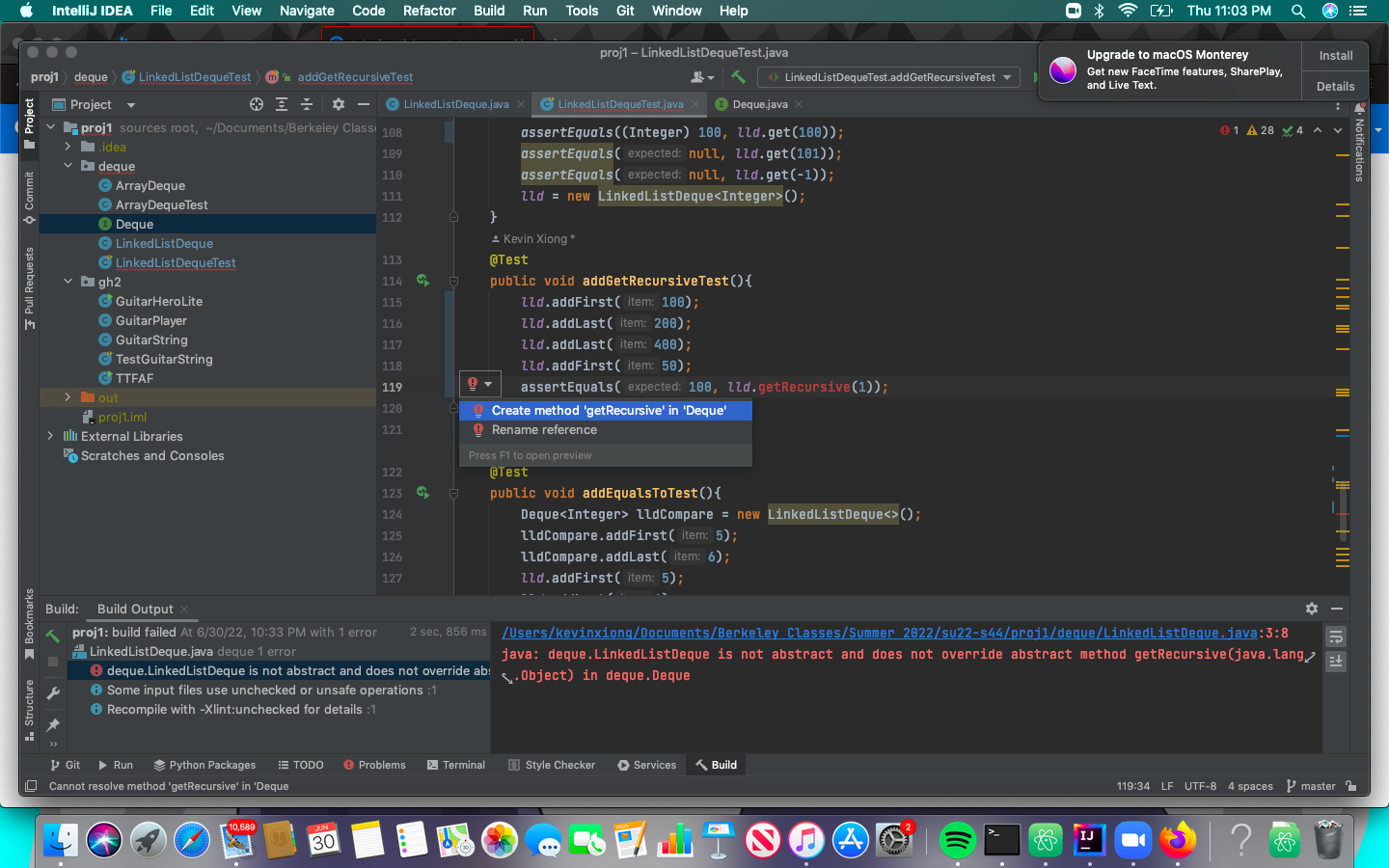Run addGetRecursiveTest from the gutter icon

pos(422,281)
